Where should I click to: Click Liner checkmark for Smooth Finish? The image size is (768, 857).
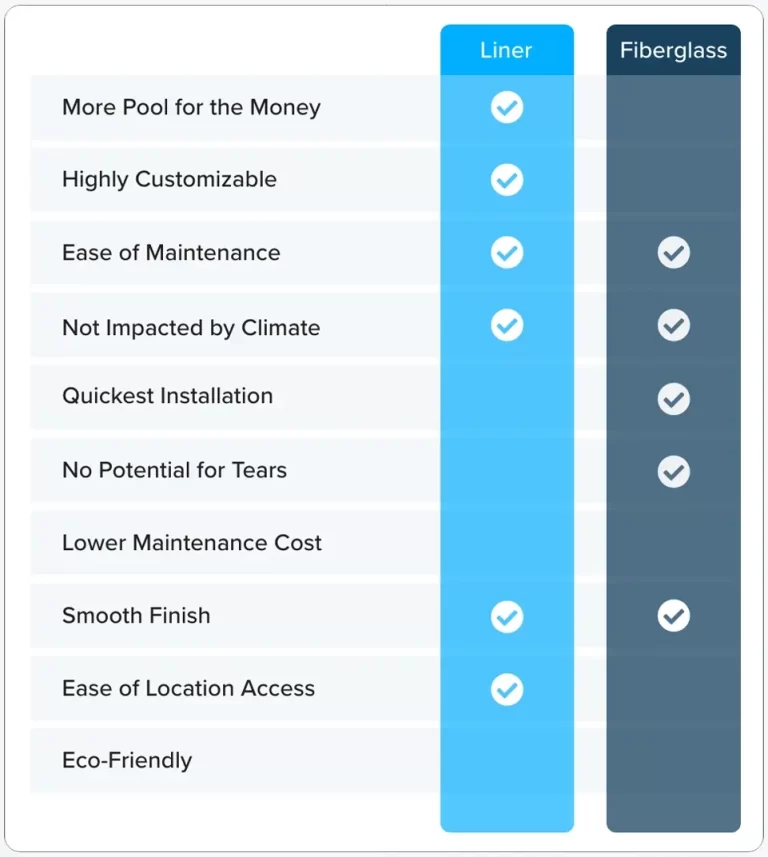tap(507, 617)
